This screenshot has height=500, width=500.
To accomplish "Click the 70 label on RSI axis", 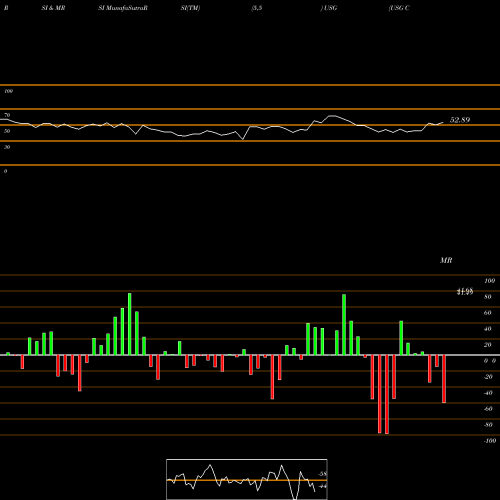I will [7, 115].
